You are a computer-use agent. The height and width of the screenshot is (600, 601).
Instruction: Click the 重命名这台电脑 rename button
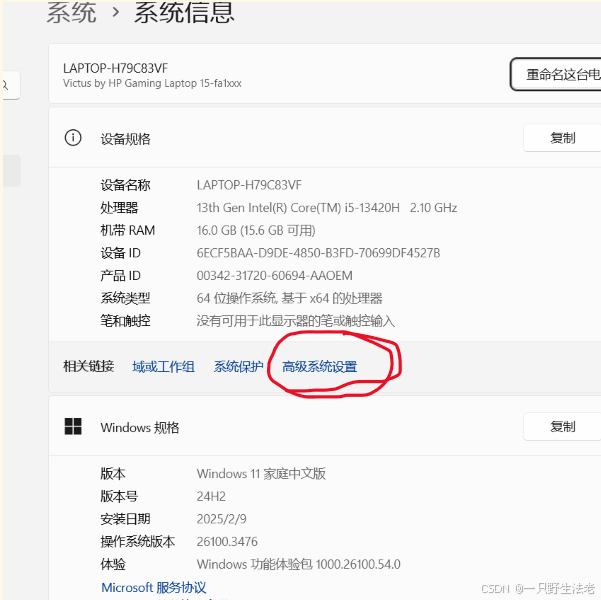click(x=555, y=74)
